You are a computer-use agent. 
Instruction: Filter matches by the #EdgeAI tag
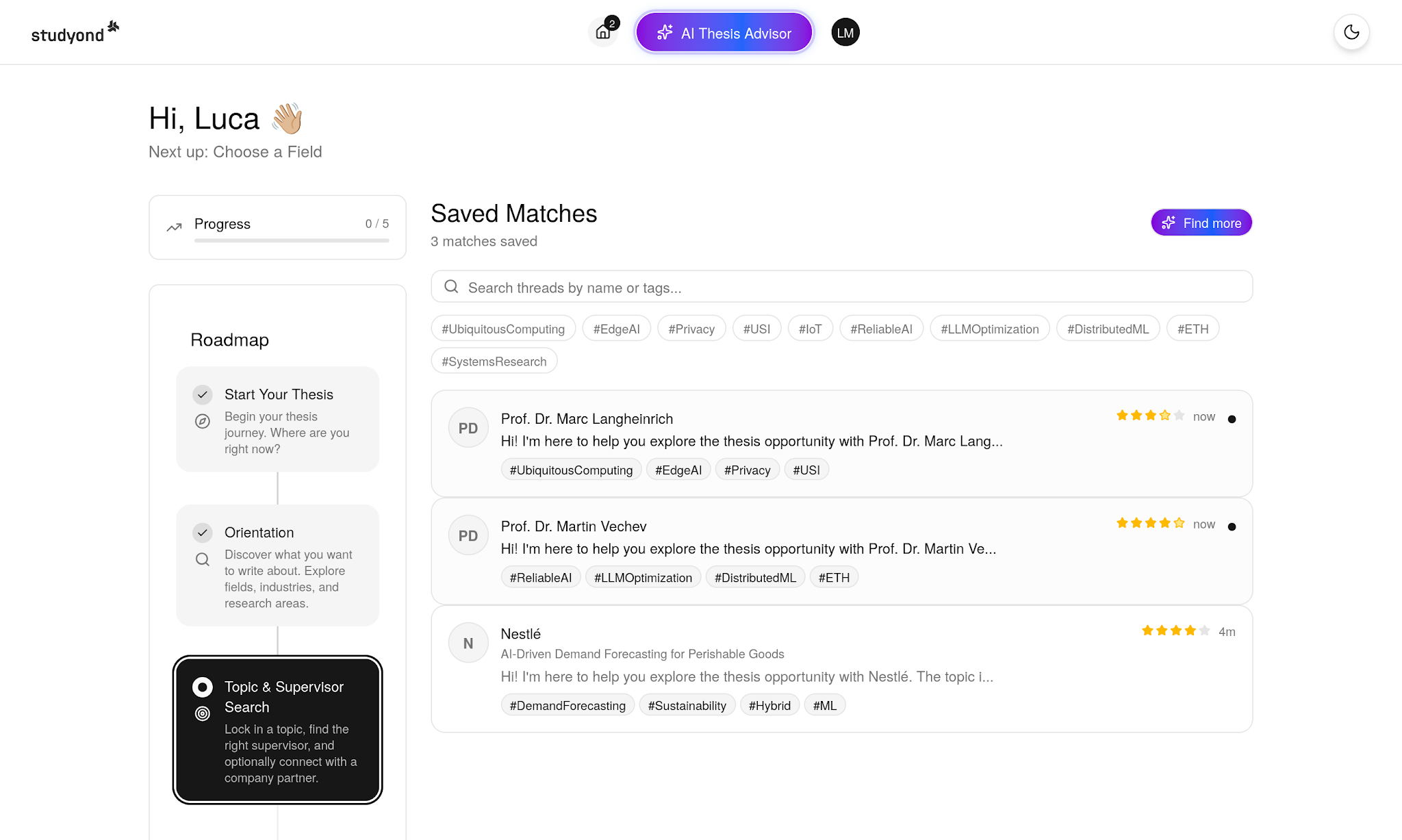click(x=616, y=329)
